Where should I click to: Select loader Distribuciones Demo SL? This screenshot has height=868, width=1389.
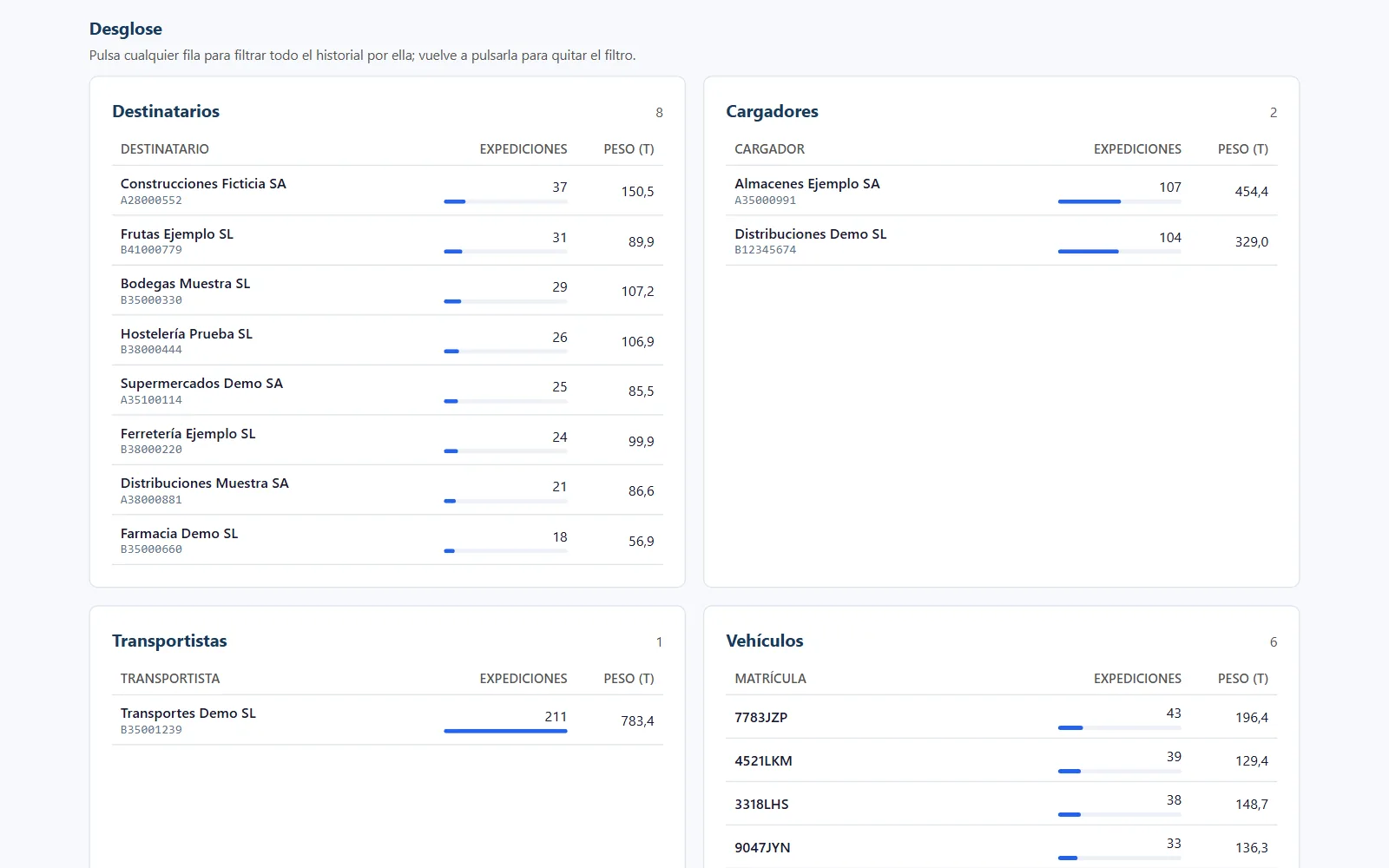(1001, 240)
